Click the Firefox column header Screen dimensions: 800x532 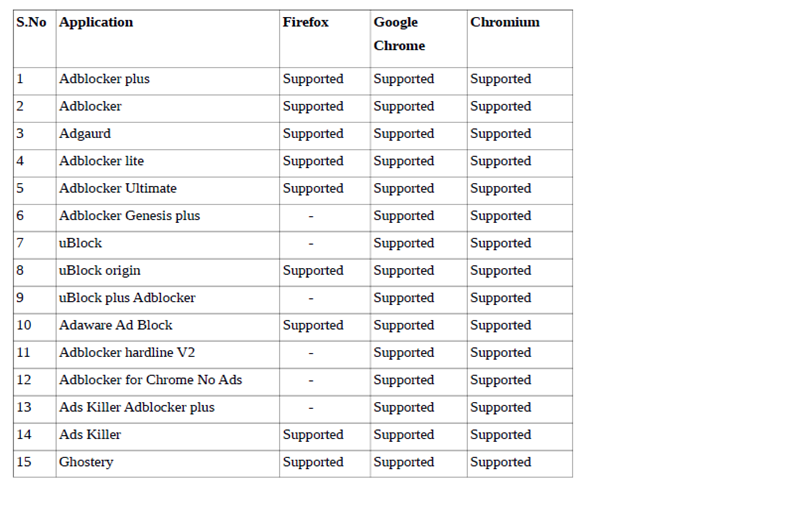coord(305,22)
